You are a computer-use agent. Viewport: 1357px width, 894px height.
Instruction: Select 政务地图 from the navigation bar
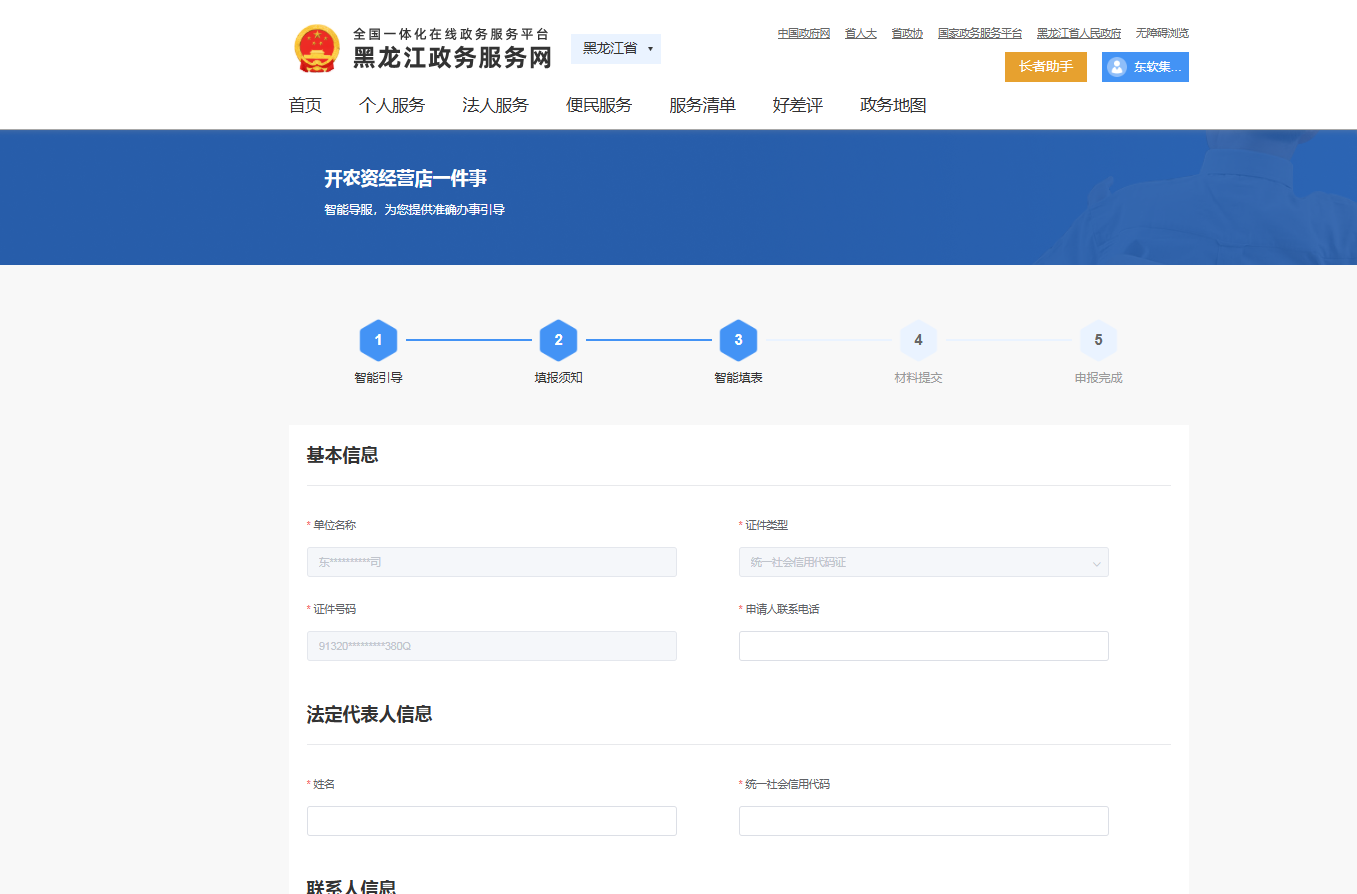click(893, 105)
